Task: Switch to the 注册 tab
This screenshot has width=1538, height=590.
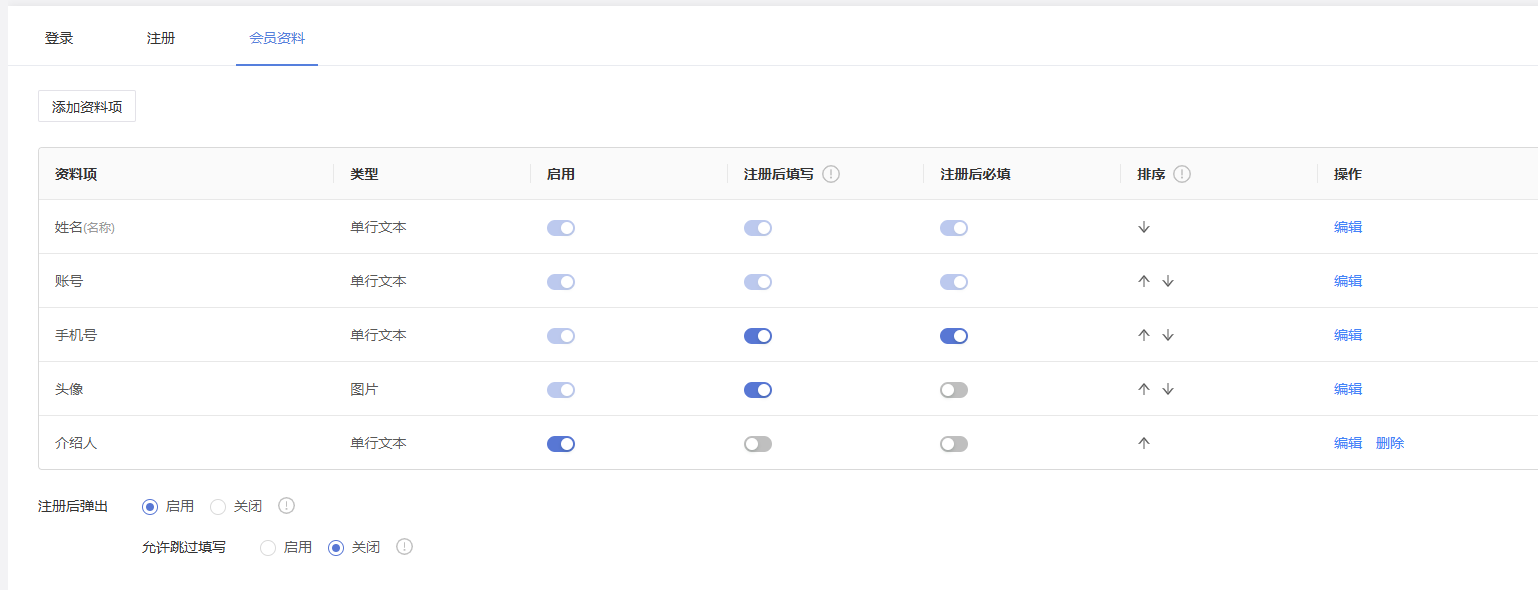Action: (161, 38)
